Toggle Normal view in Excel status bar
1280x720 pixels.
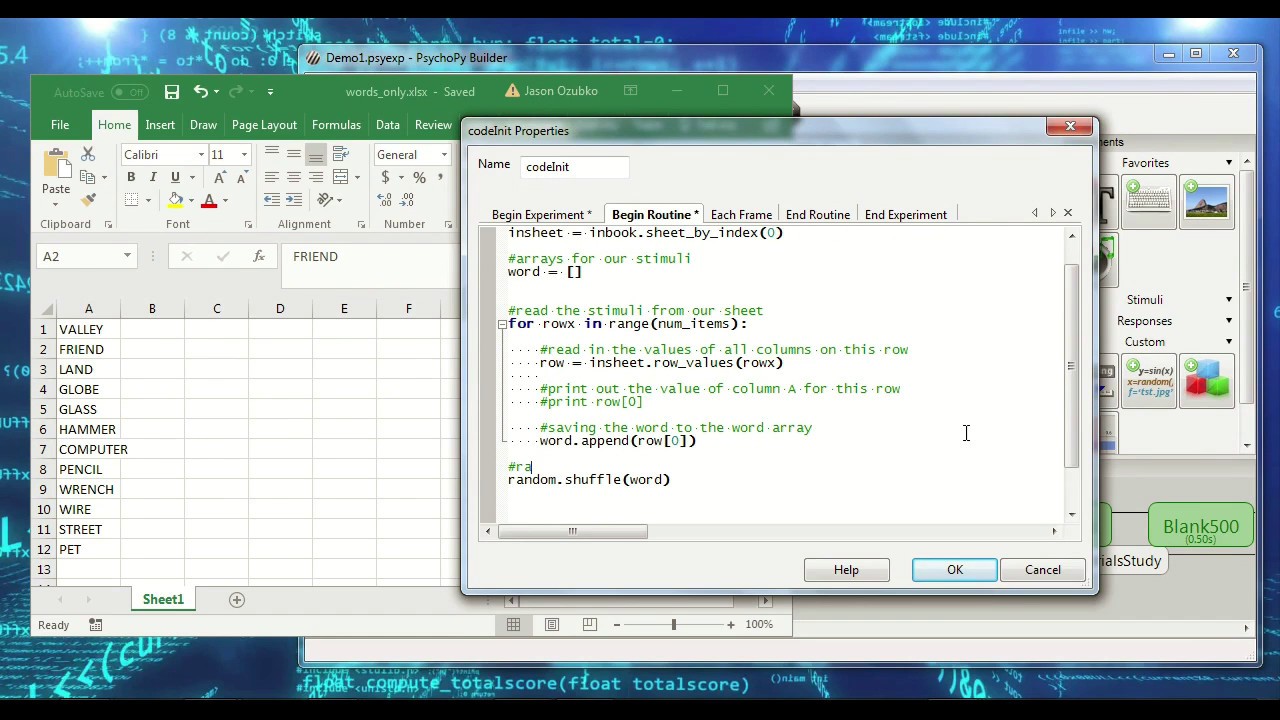pos(513,625)
